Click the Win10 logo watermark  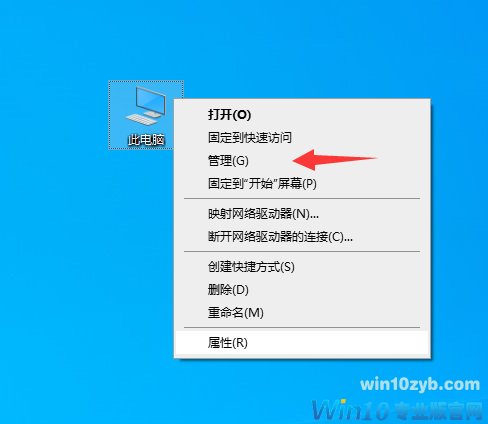[x=351, y=410]
